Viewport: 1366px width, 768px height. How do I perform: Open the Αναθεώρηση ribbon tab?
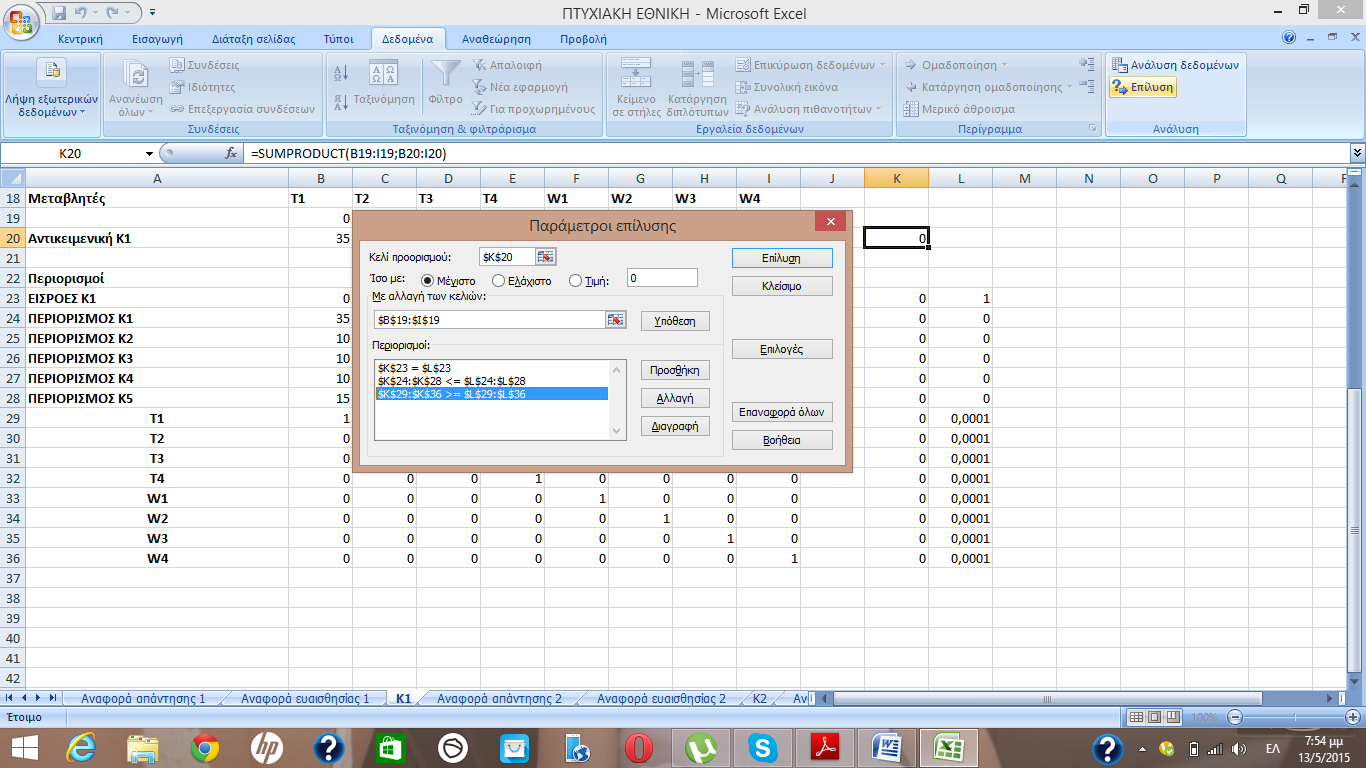pos(496,39)
